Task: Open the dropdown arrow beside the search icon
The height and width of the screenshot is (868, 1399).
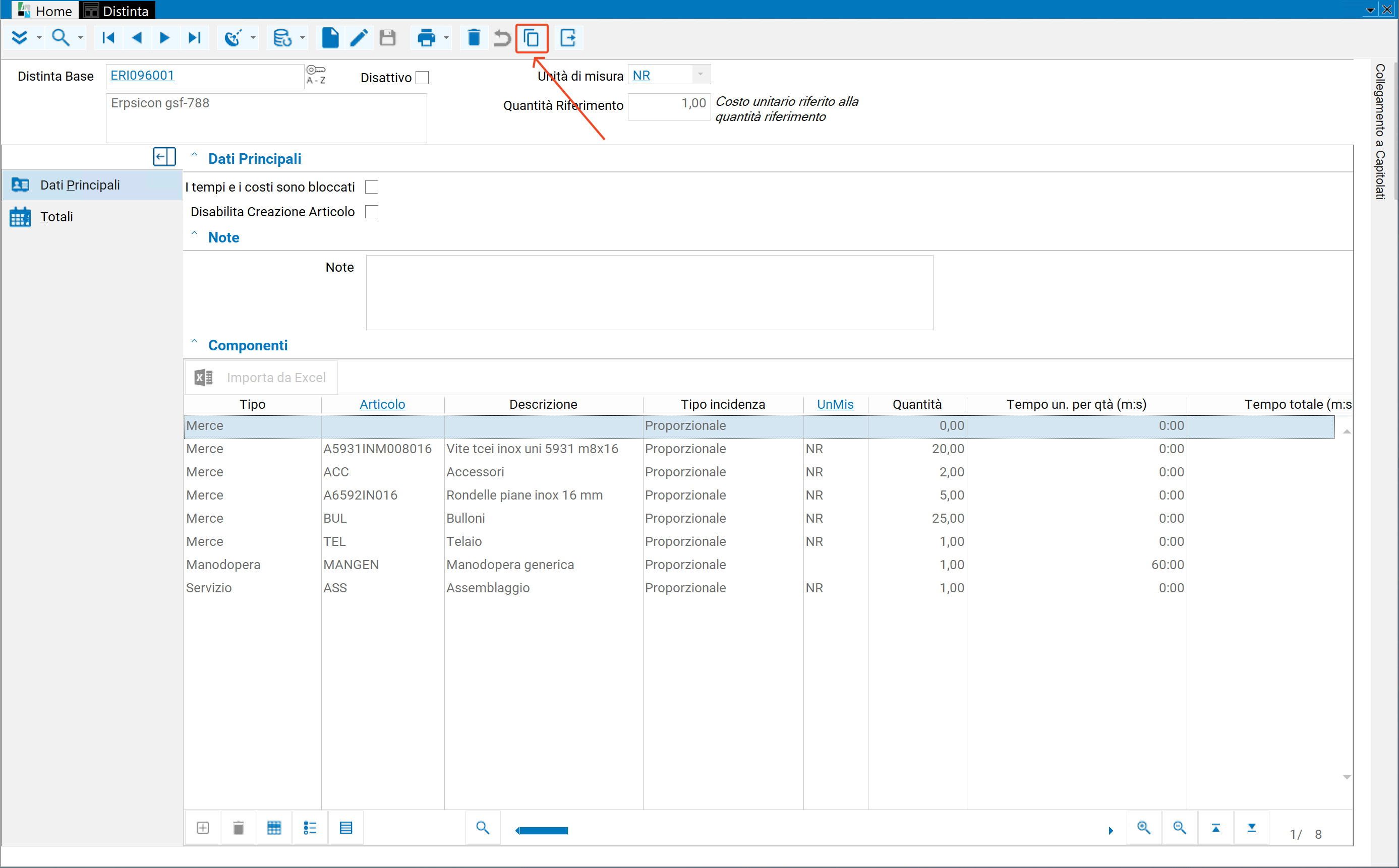Action: [x=80, y=38]
